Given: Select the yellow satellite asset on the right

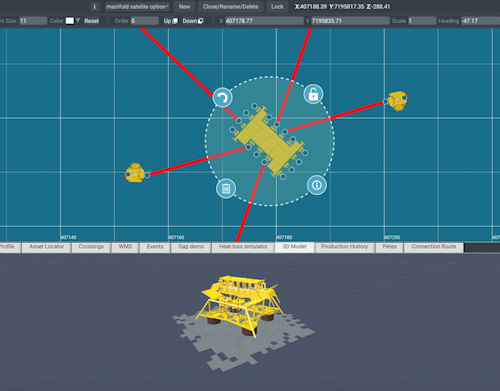Looking at the screenshot, I should 398,100.
